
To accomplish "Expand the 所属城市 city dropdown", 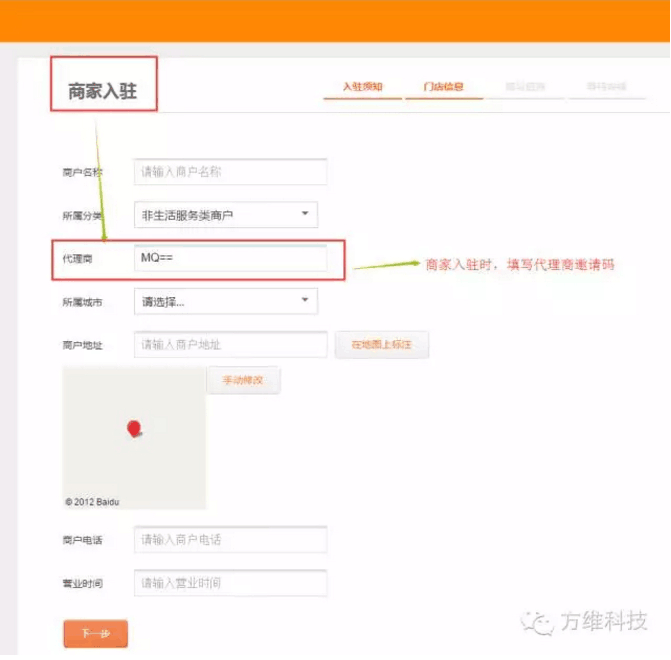I will click(225, 301).
